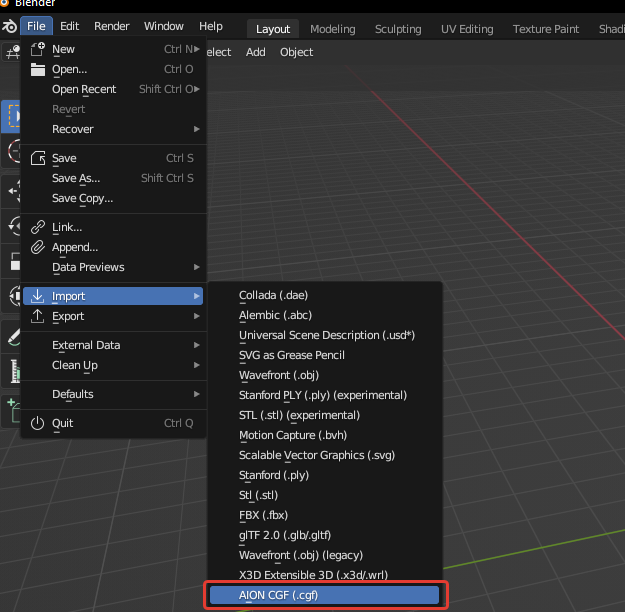The height and width of the screenshot is (612, 625).
Task: Import Motion Capture (.bvh)
Action: tap(324, 435)
